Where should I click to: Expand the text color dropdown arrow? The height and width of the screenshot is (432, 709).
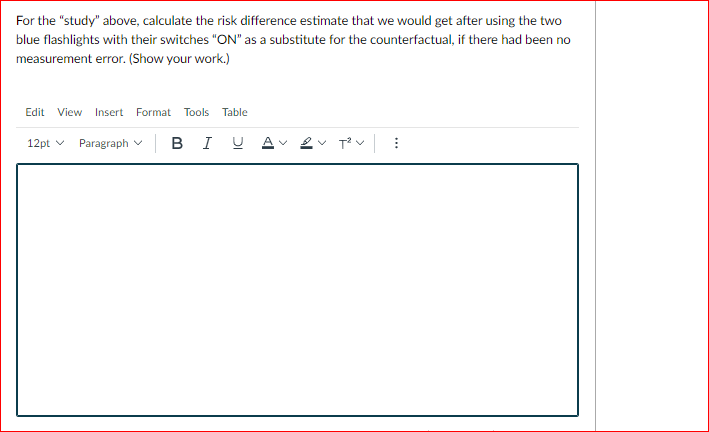click(x=283, y=143)
